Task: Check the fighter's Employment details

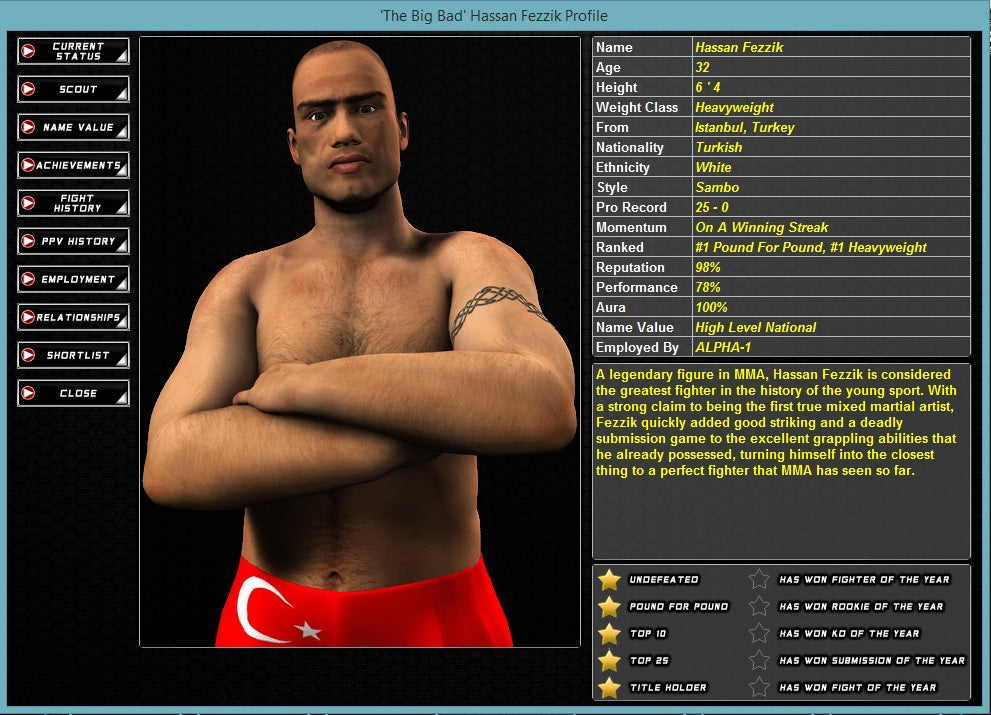Action: point(72,279)
